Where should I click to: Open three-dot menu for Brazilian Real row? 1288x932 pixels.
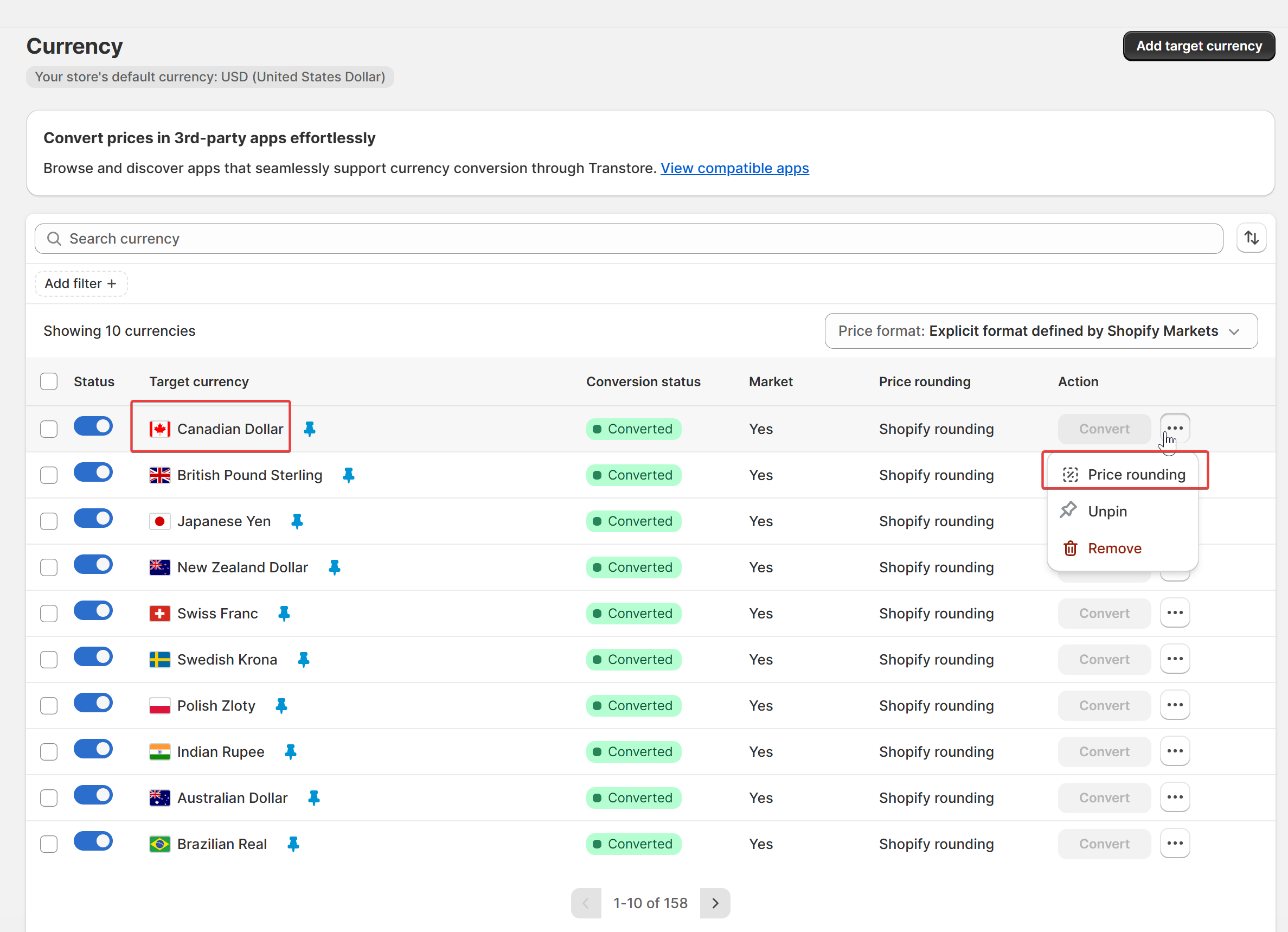click(1175, 844)
